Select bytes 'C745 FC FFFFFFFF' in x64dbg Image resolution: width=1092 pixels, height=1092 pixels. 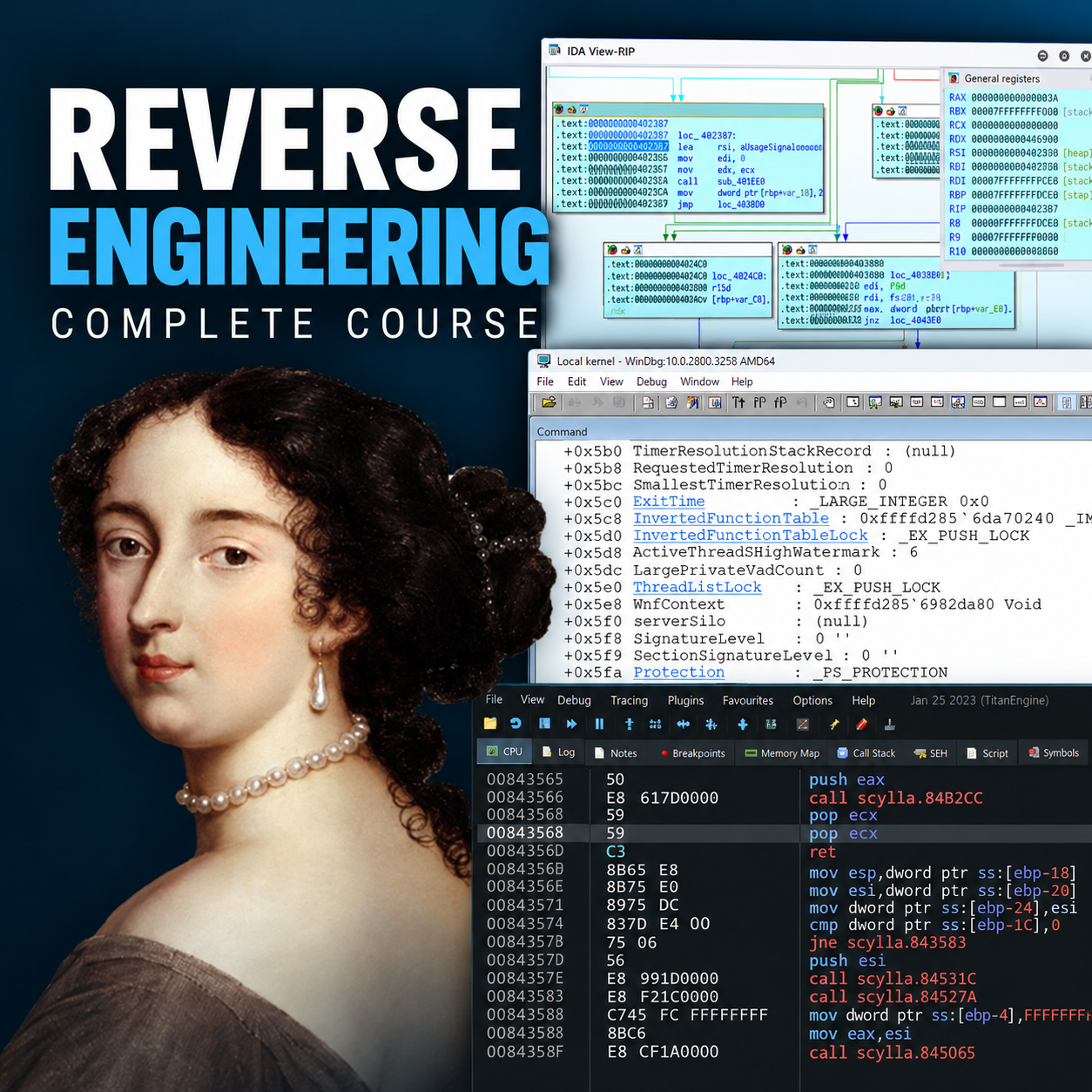coord(687,1014)
